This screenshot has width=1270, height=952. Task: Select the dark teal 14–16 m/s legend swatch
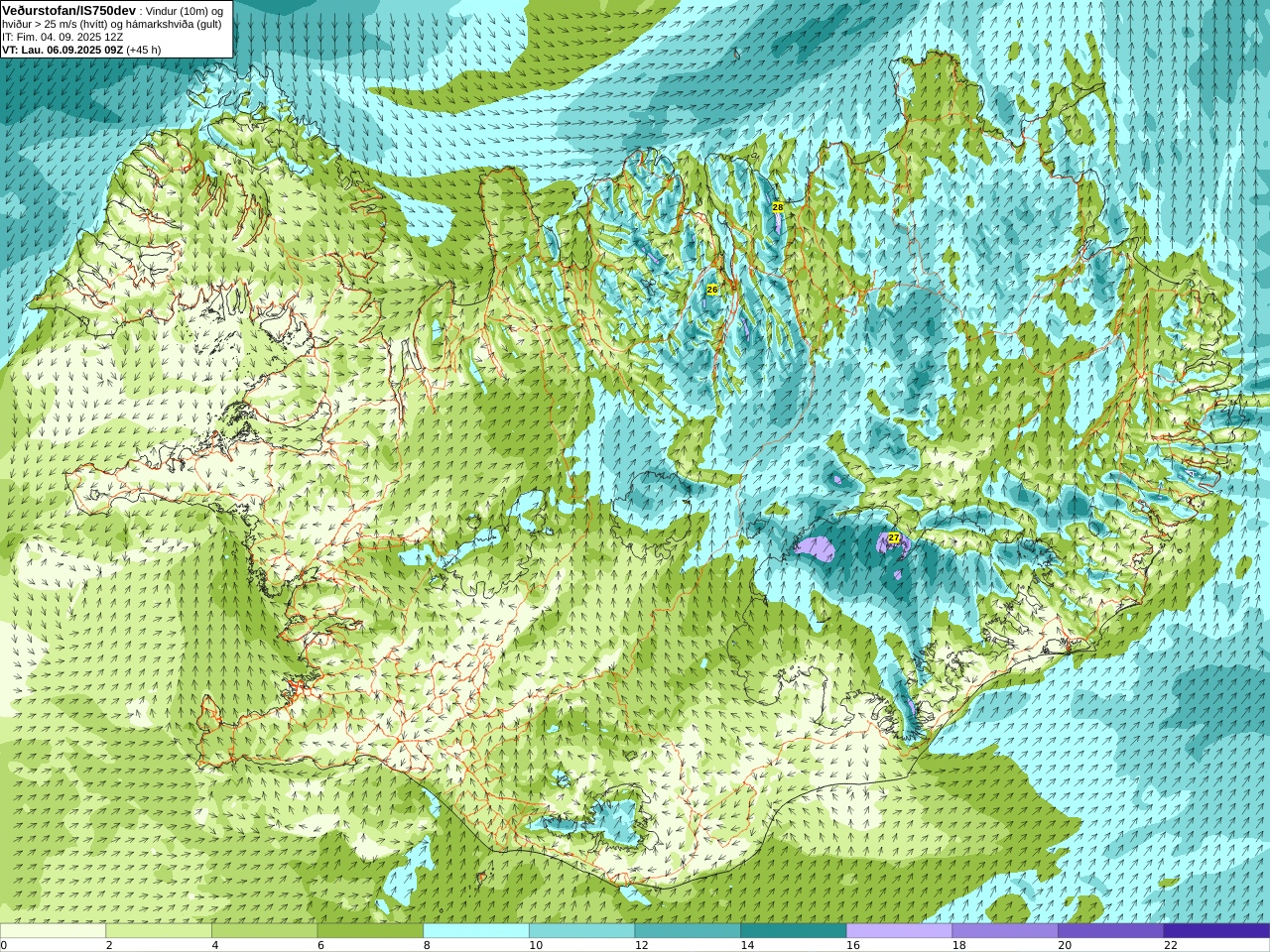(794, 931)
